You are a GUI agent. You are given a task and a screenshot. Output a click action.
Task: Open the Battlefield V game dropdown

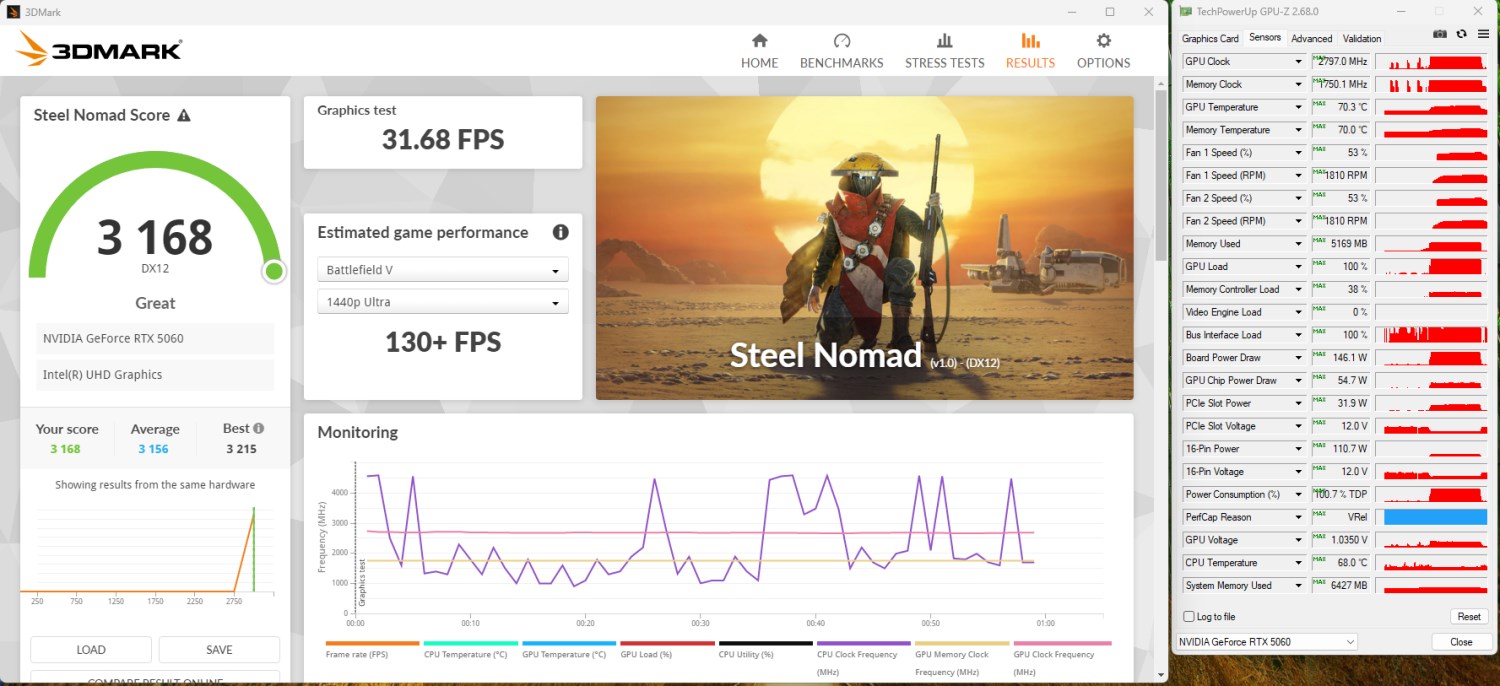tap(442, 270)
